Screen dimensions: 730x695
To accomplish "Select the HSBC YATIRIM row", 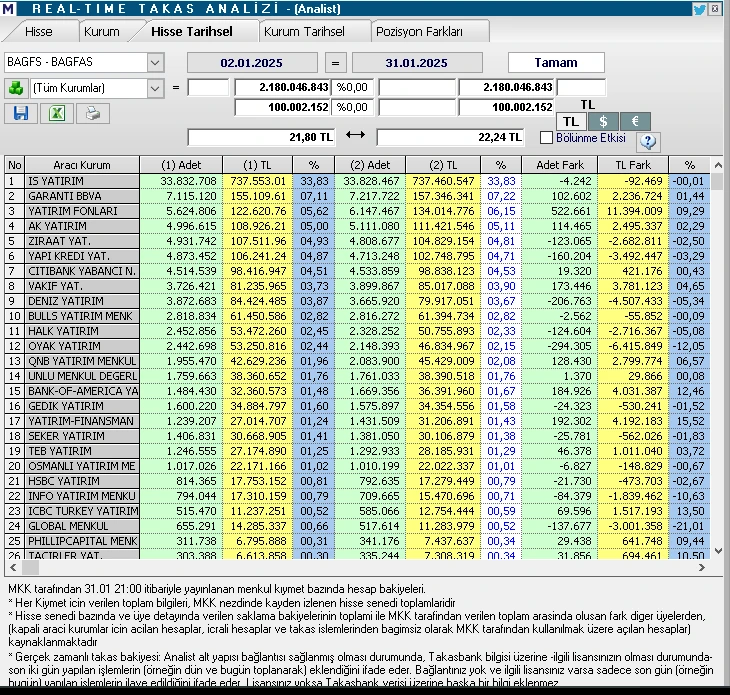I will pos(357,481).
